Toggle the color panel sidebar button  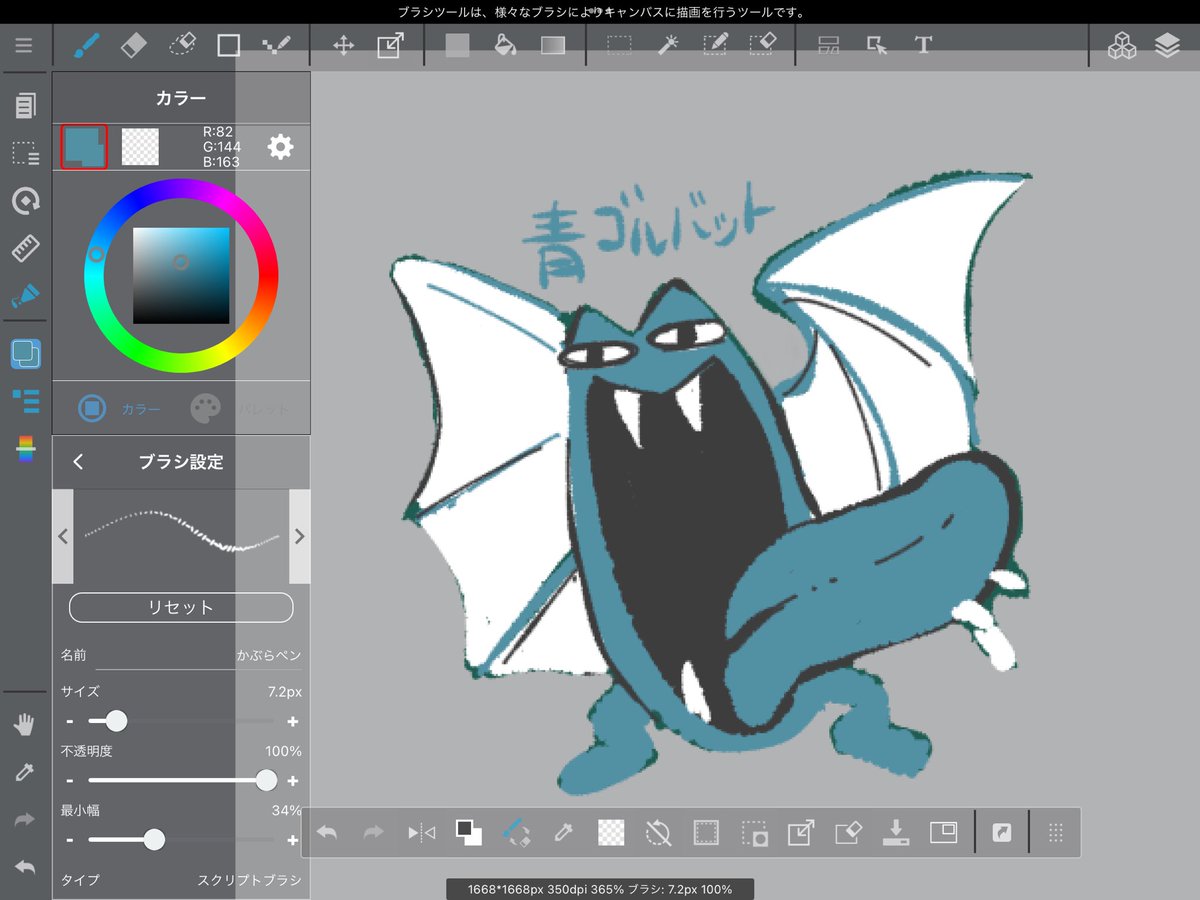[25, 353]
